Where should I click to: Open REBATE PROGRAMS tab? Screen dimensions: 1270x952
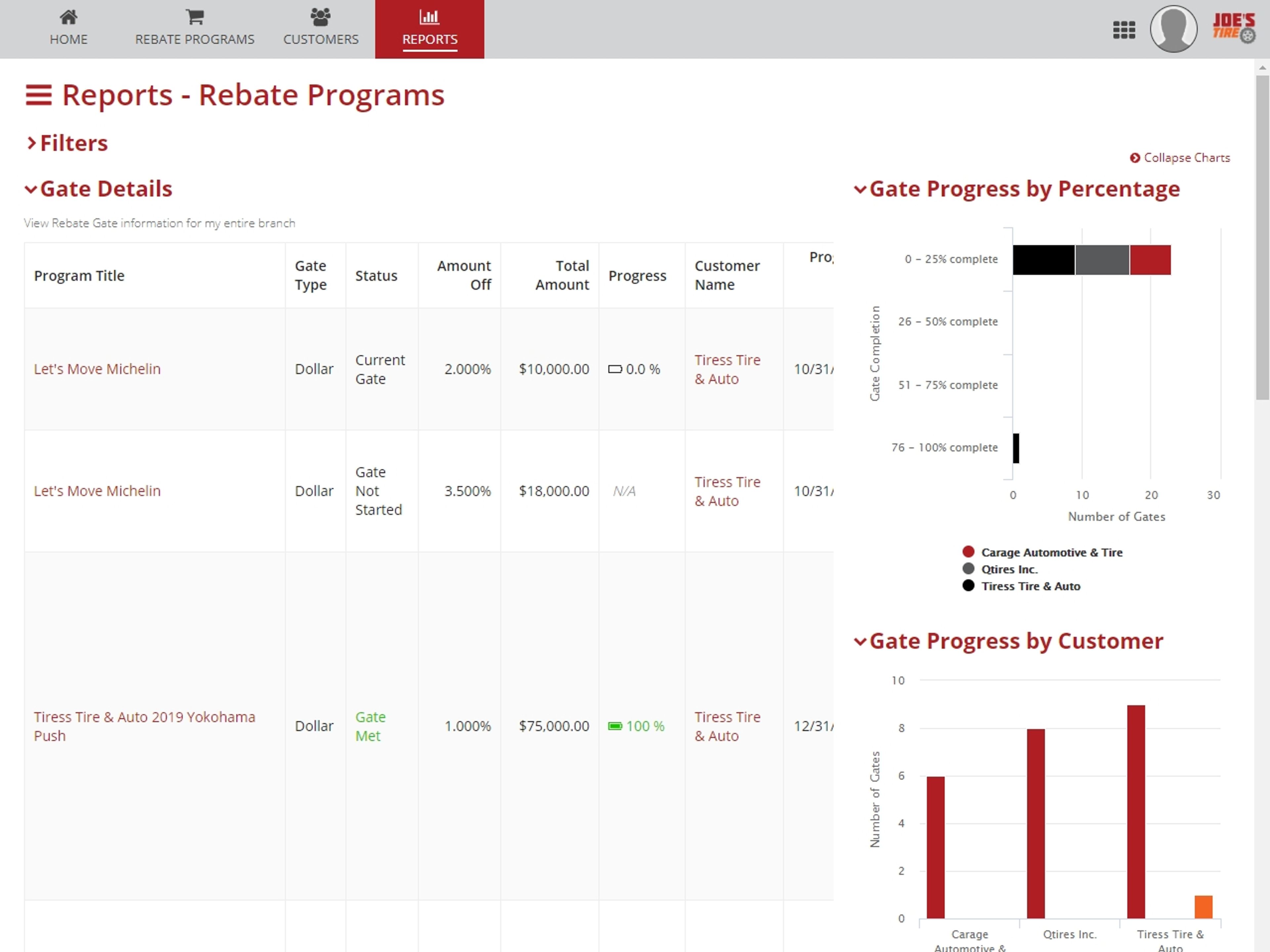click(x=194, y=29)
